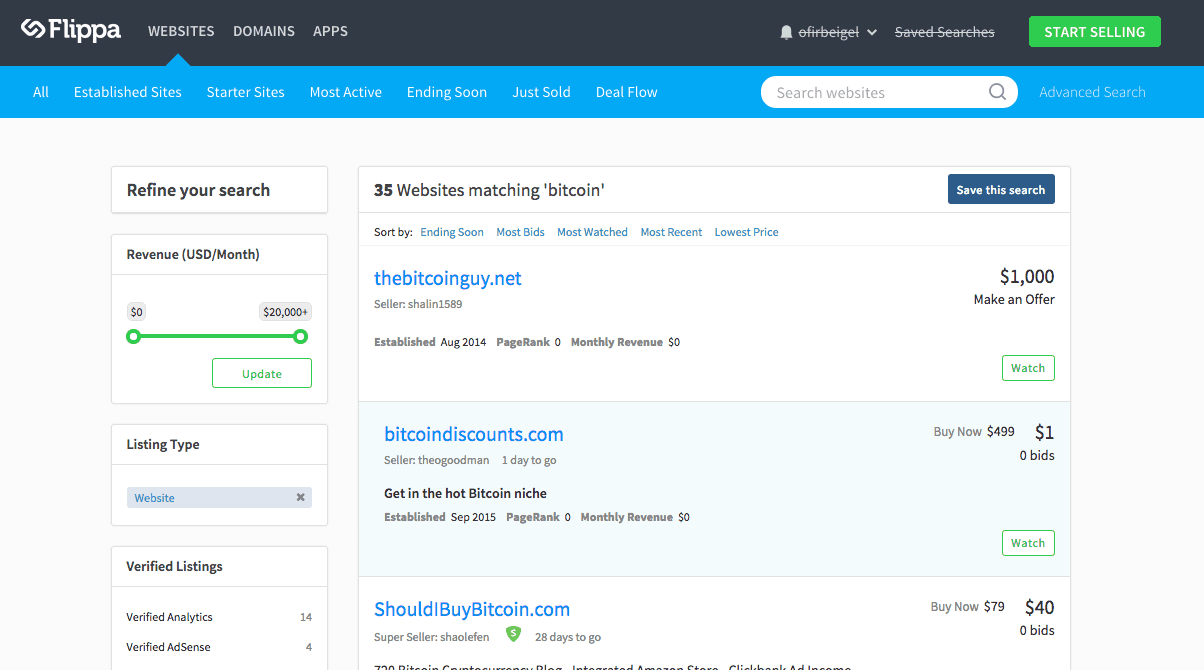Switch to Just Sold tab

[542, 92]
